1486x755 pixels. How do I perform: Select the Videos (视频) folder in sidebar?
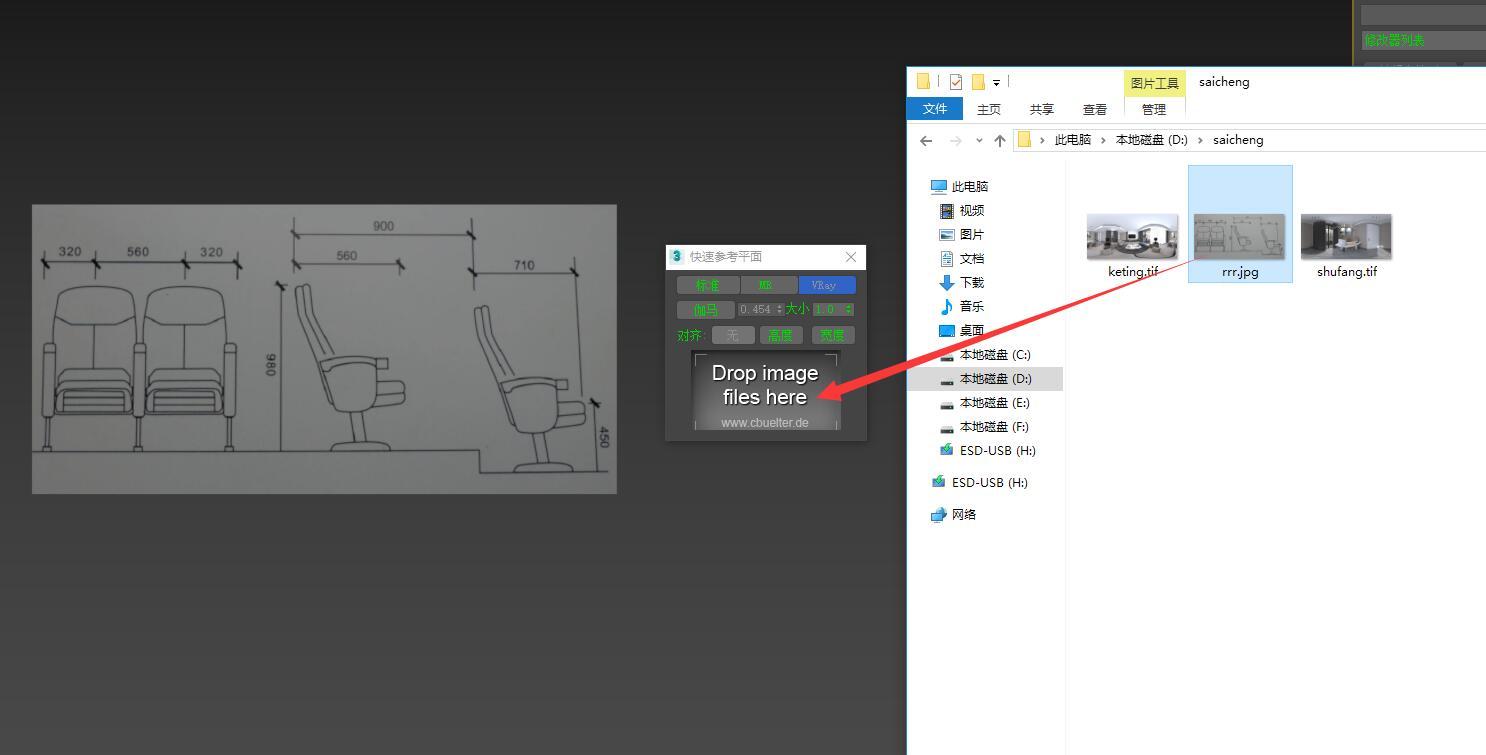(x=971, y=211)
